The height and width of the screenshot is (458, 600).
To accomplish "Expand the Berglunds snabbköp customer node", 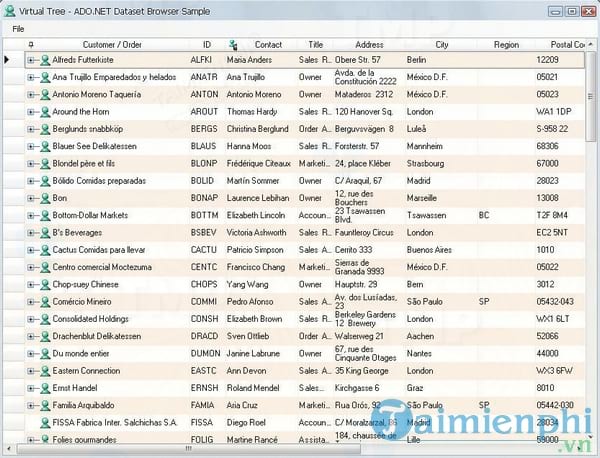I will tap(32, 129).
